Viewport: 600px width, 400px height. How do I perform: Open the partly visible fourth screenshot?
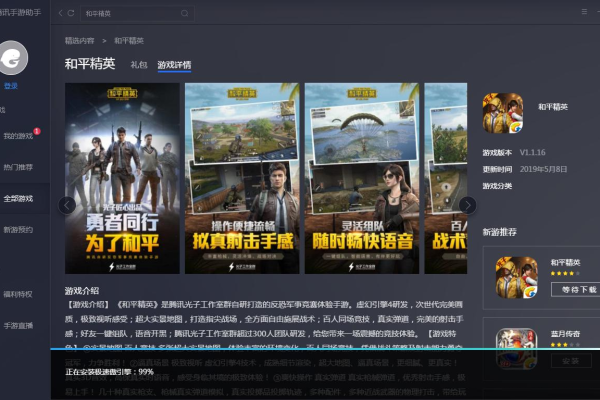[x=446, y=178]
